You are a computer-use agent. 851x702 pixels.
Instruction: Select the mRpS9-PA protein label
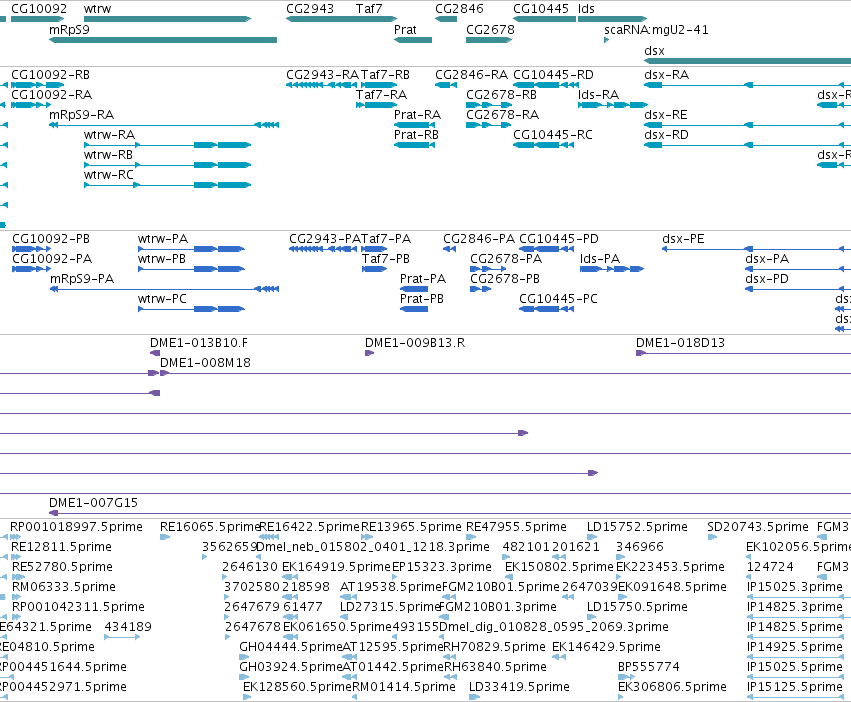tap(82, 279)
